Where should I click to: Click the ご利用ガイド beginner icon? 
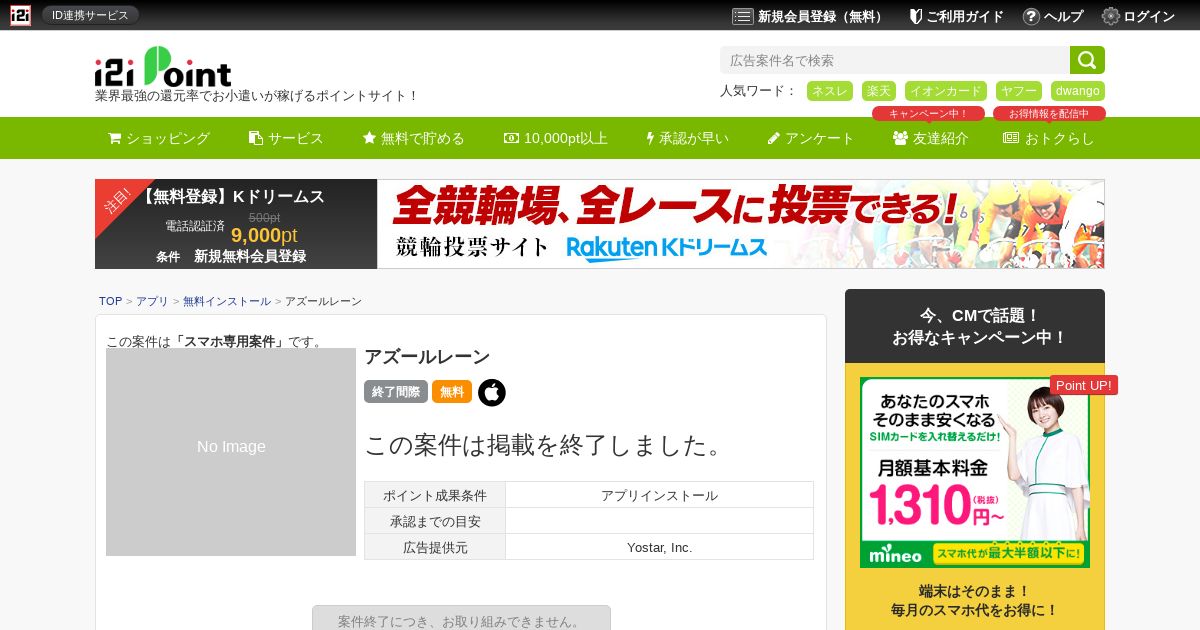pyautogui.click(x=915, y=16)
